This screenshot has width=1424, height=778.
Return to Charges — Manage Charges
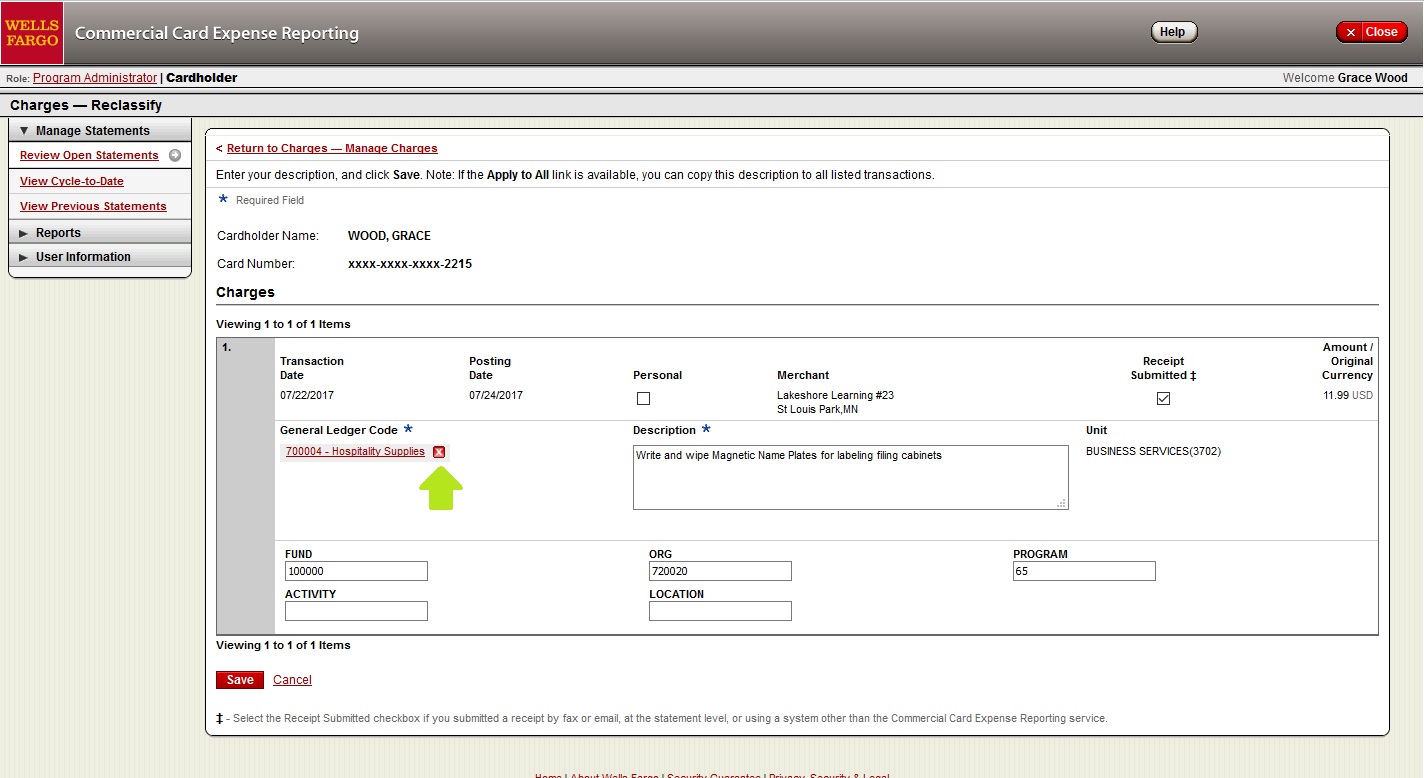(x=332, y=148)
